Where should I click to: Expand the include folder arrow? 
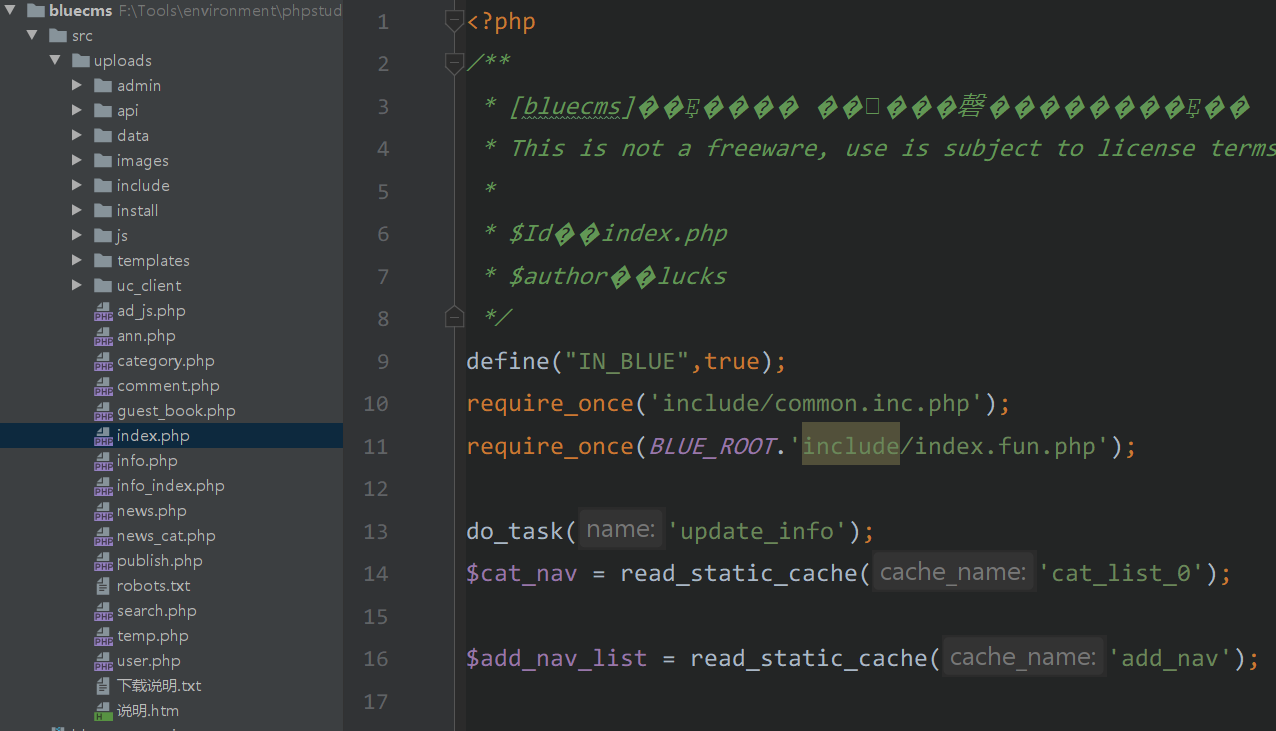[x=77, y=186]
